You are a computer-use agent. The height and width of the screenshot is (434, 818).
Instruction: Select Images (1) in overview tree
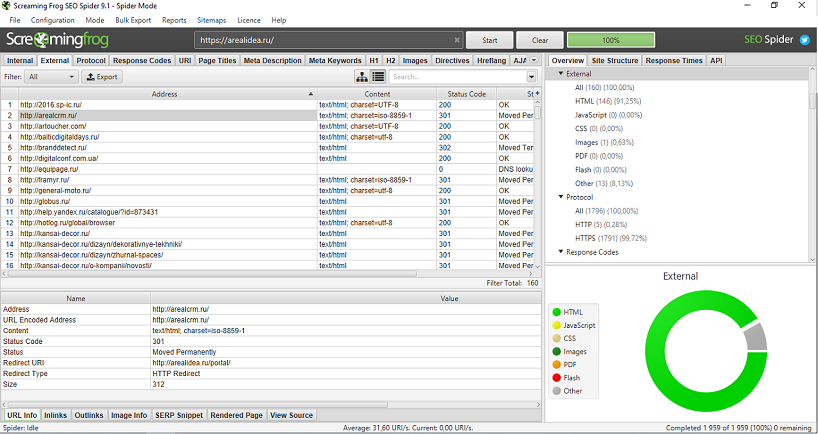click(604, 142)
